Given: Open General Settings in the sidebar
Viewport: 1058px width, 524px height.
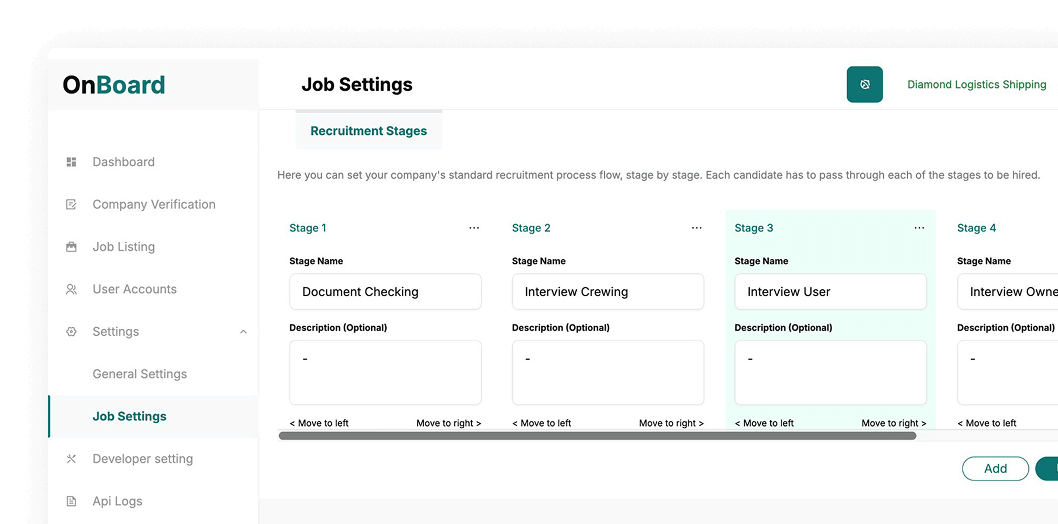Looking at the screenshot, I should coord(140,374).
